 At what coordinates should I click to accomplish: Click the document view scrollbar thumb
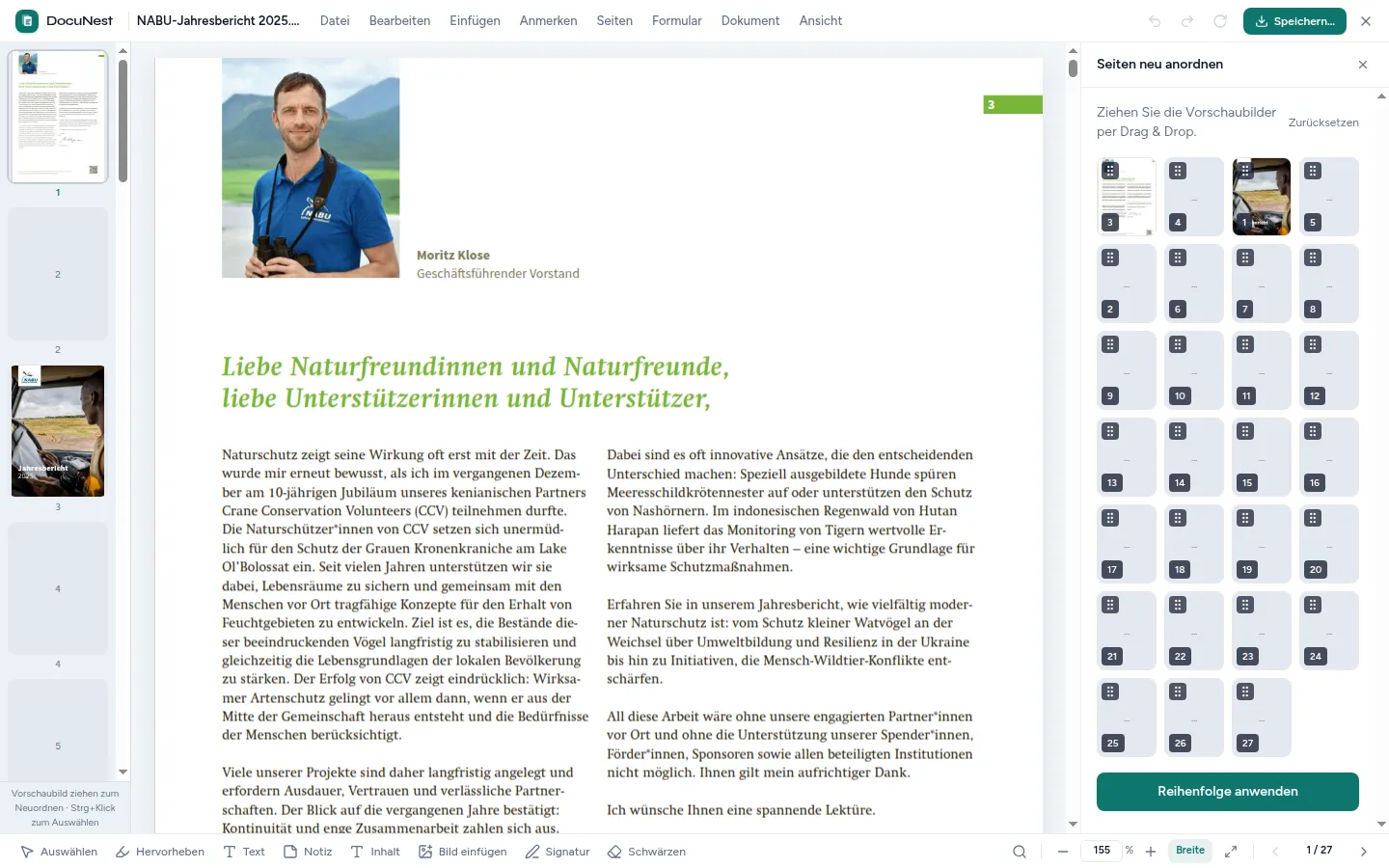tap(1073, 68)
